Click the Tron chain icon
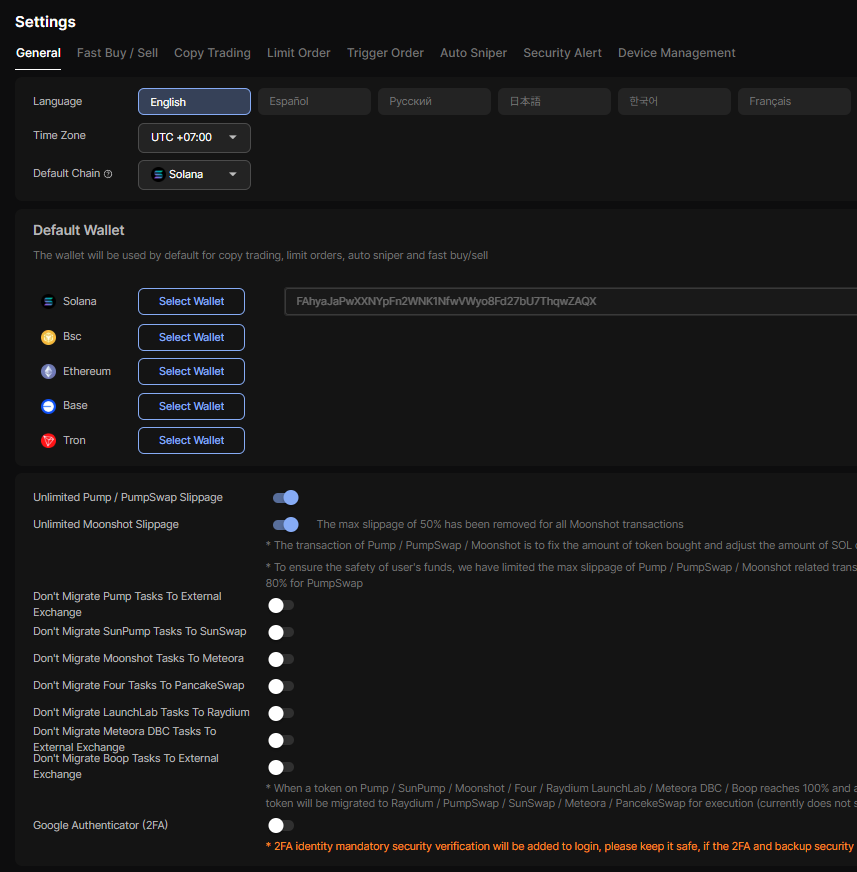Screen dimensions: 857x872 [x=48, y=441]
